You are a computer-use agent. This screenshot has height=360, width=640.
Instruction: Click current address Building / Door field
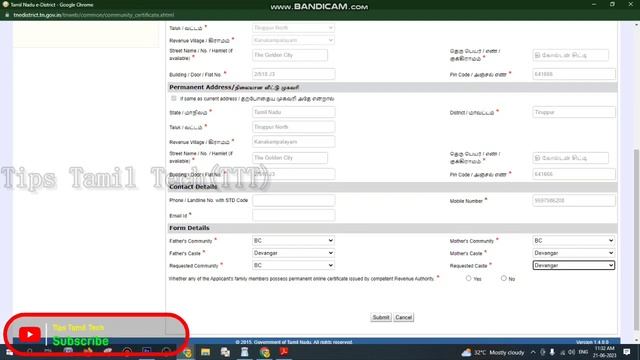tap(293, 74)
